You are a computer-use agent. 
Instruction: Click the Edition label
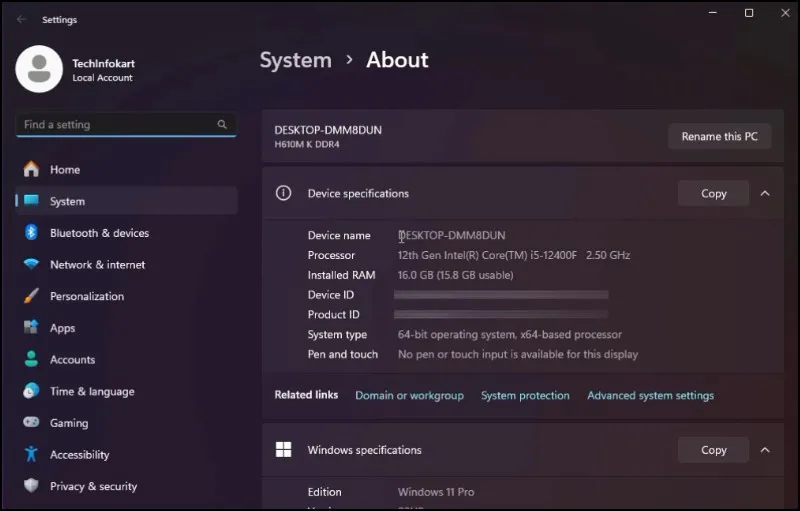(324, 492)
